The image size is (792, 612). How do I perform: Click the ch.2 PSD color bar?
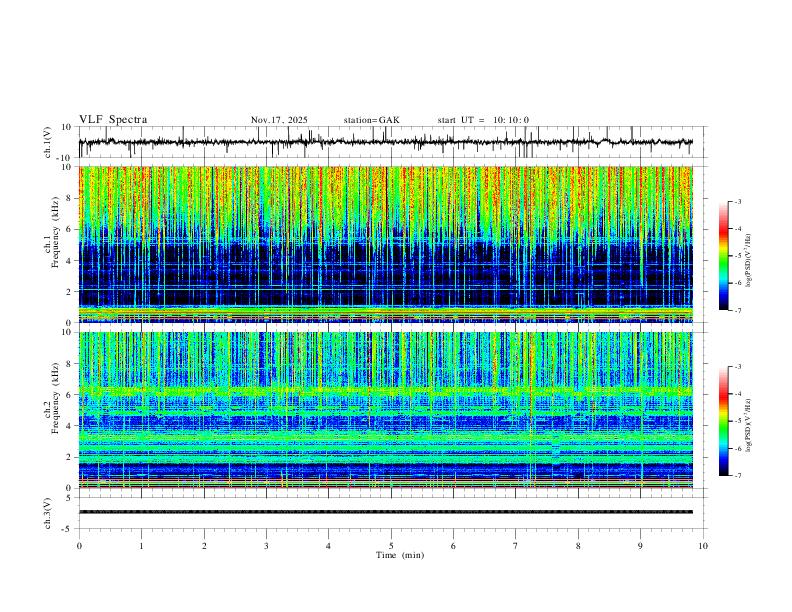(x=724, y=421)
